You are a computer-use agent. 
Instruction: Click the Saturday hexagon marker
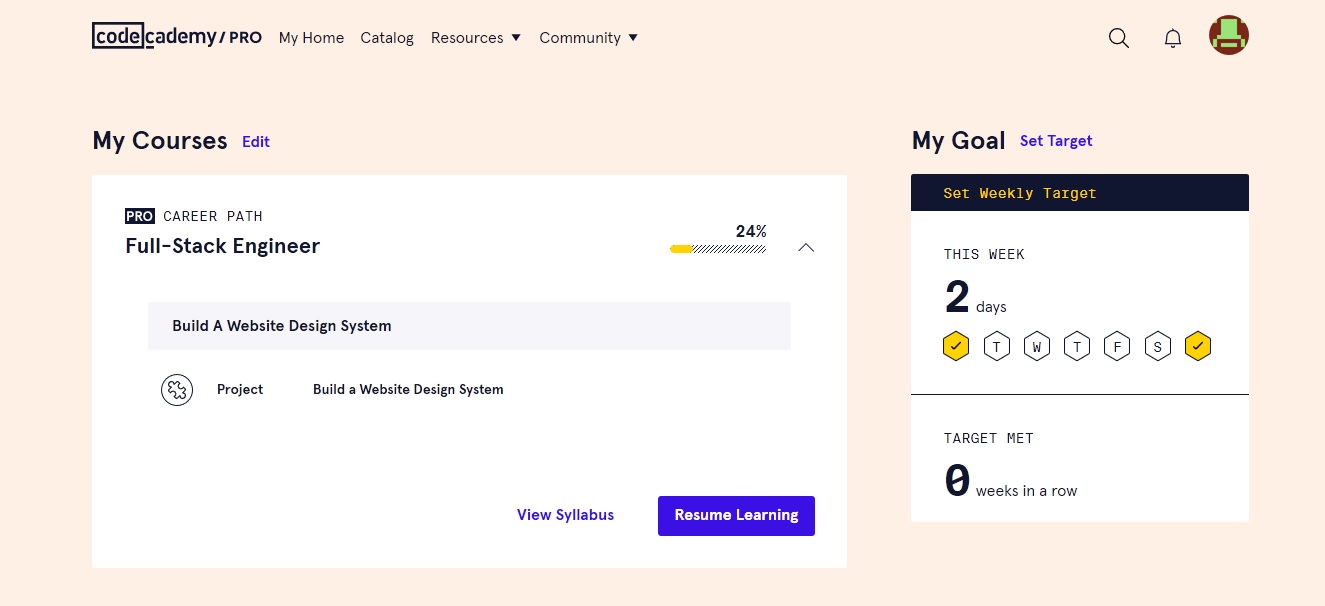coord(1157,347)
